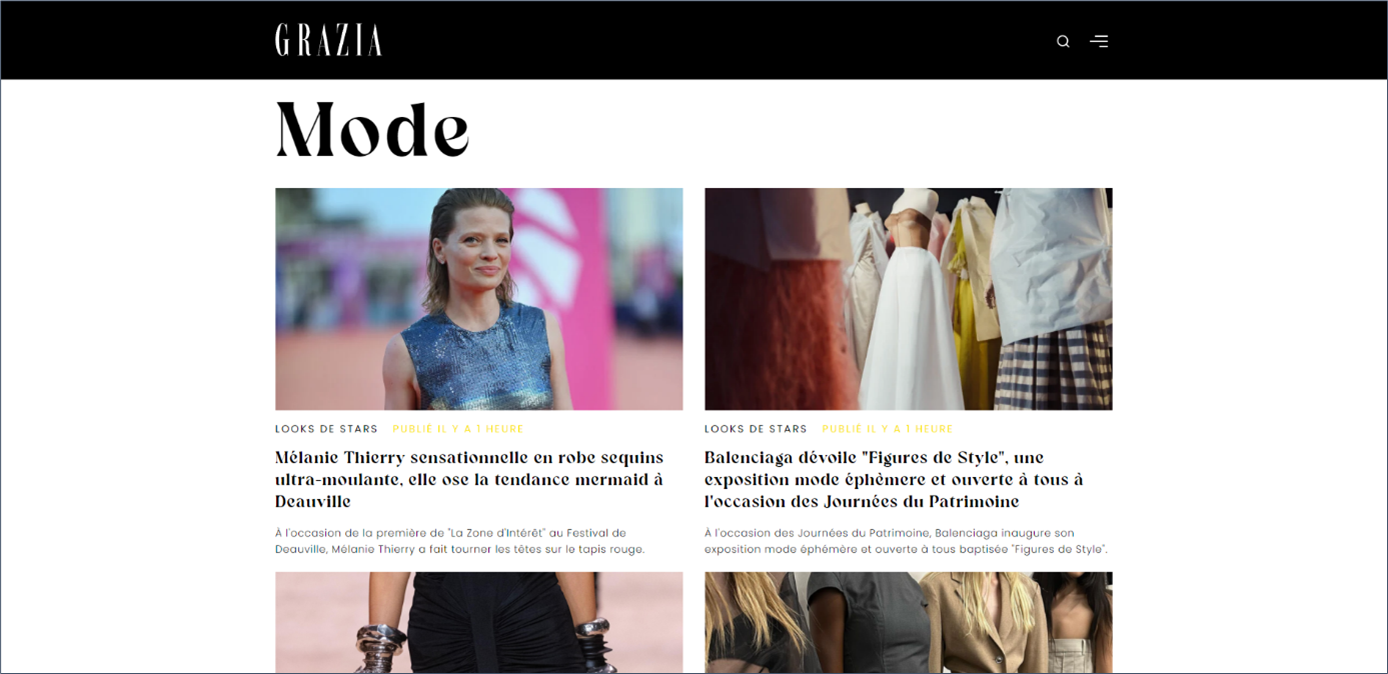Click the Mode page heading
This screenshot has height=674, width=1388.
[x=372, y=130]
